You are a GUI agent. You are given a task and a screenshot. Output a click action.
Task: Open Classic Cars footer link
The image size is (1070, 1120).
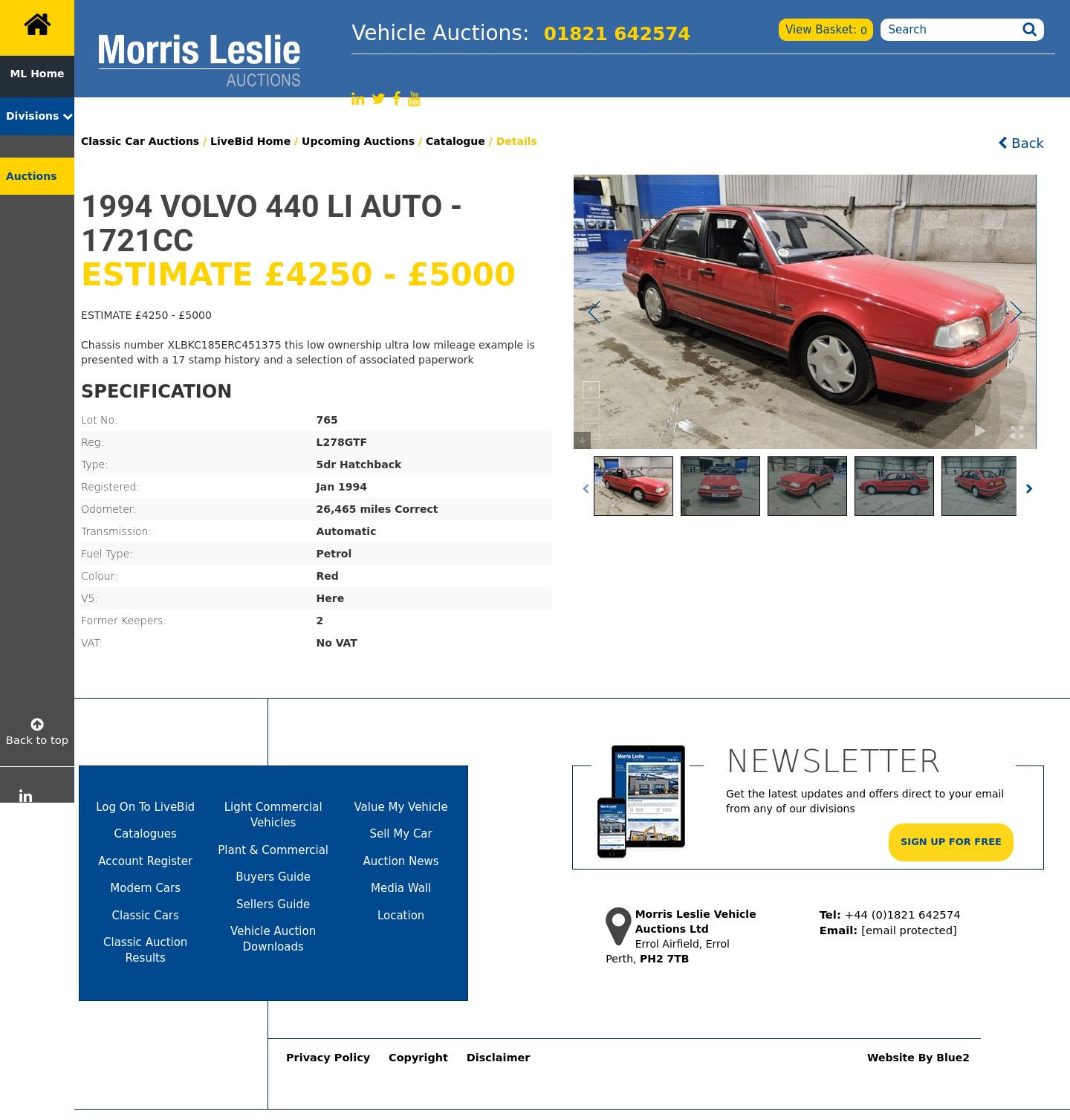pyautogui.click(x=145, y=916)
